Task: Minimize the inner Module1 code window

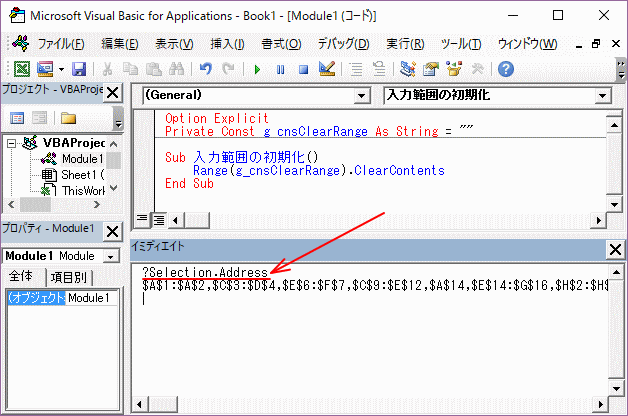Action: [578, 44]
